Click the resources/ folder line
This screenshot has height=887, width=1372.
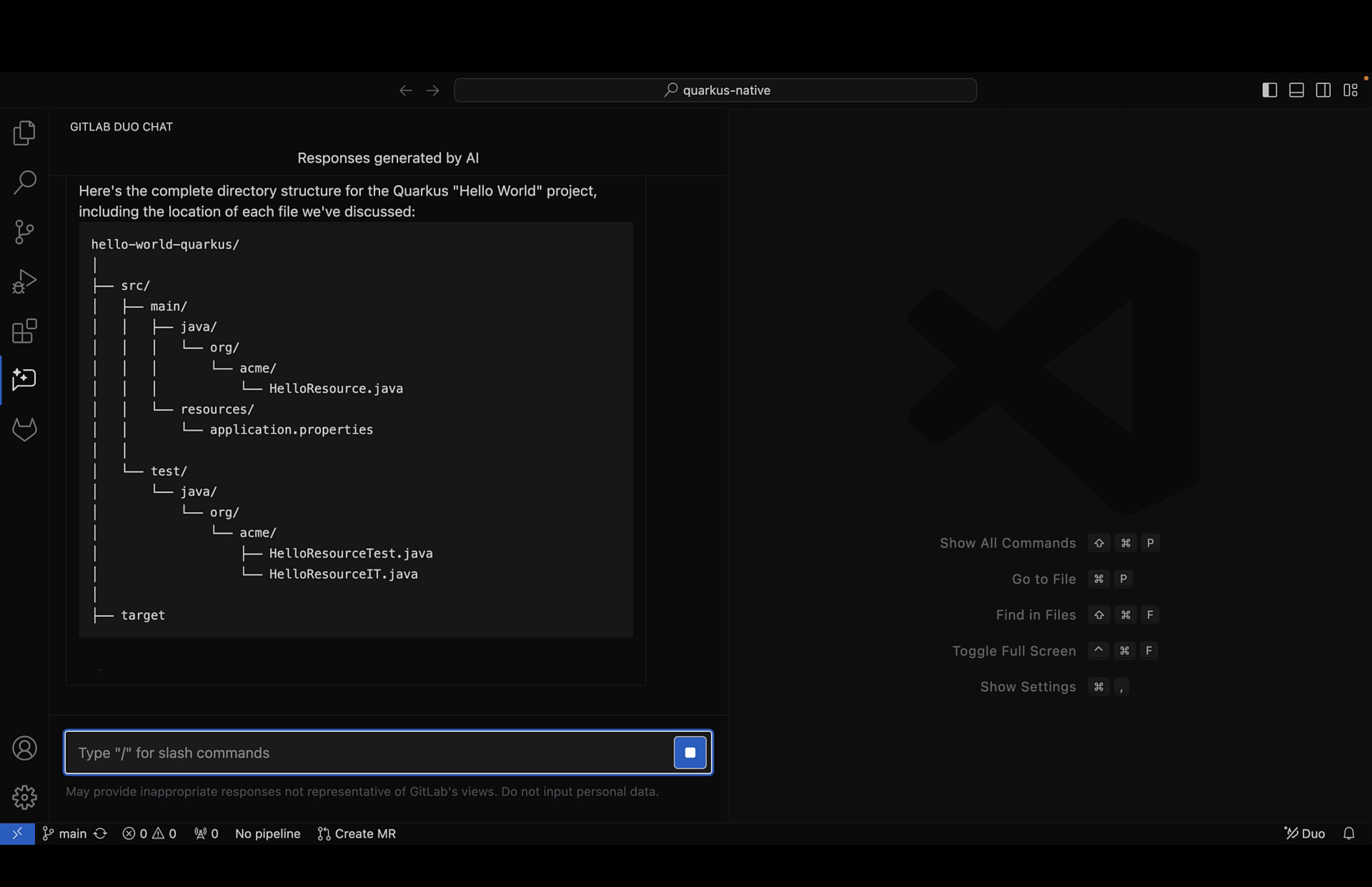pos(217,410)
